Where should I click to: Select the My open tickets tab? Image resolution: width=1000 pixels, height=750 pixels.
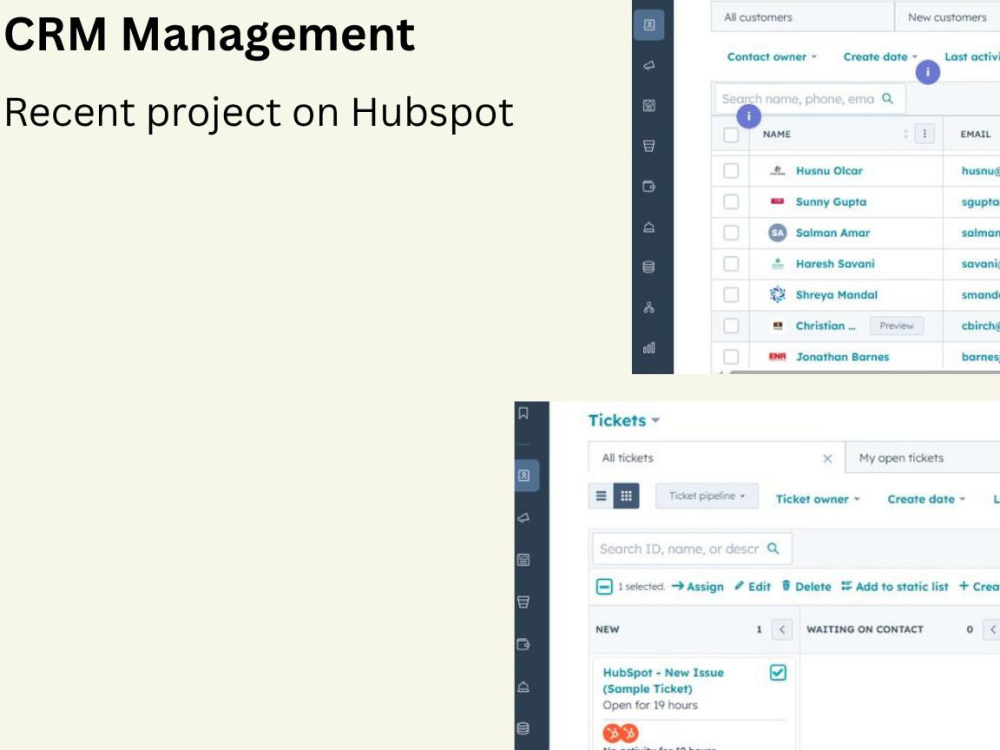point(922,457)
